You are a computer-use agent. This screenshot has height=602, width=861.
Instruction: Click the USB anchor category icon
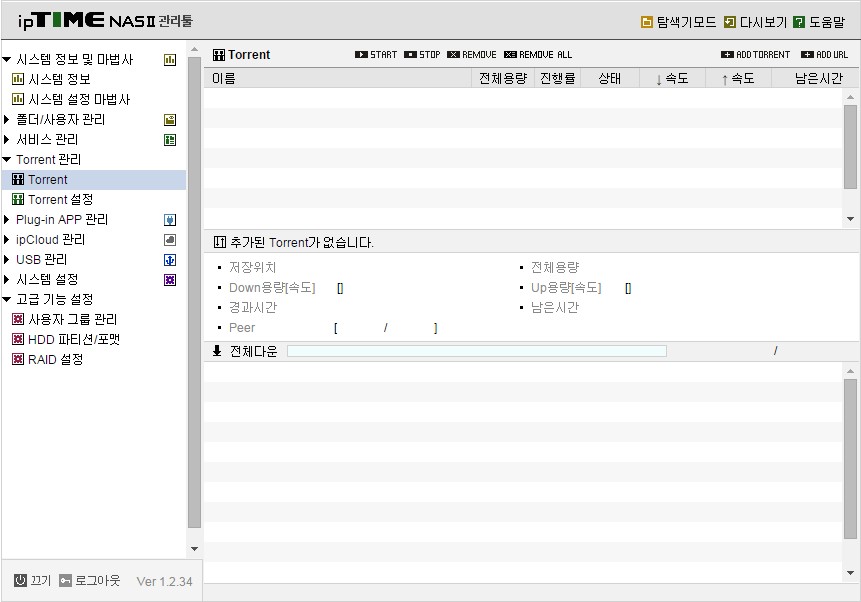coord(170,260)
